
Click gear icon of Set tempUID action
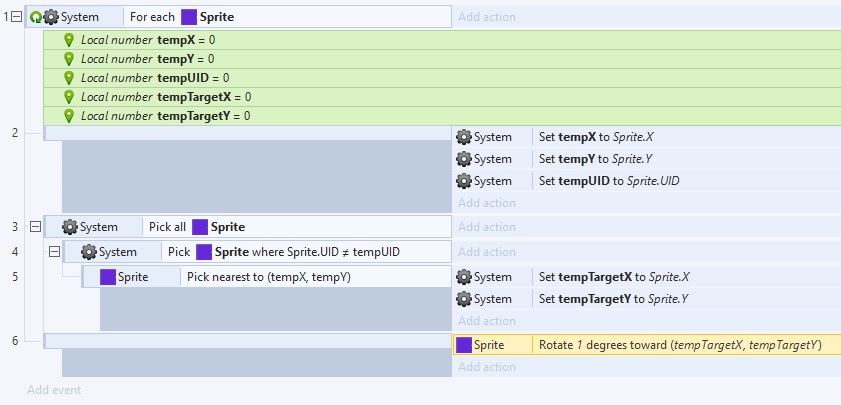pos(463,181)
